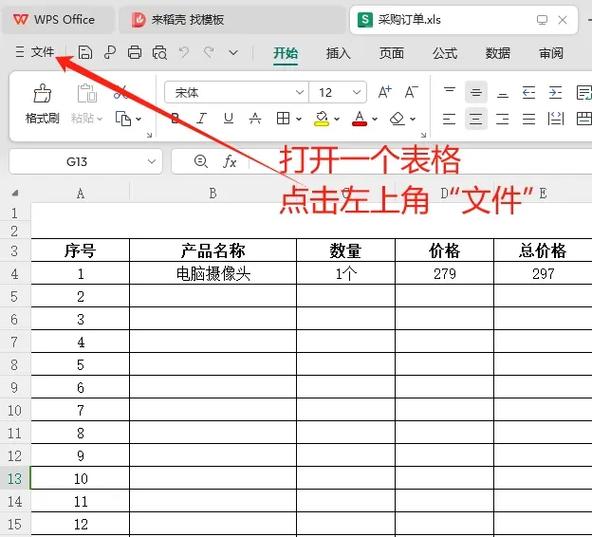The width and height of the screenshot is (592, 537).
Task: Click the 总价格 header cell
Action: [543, 250]
